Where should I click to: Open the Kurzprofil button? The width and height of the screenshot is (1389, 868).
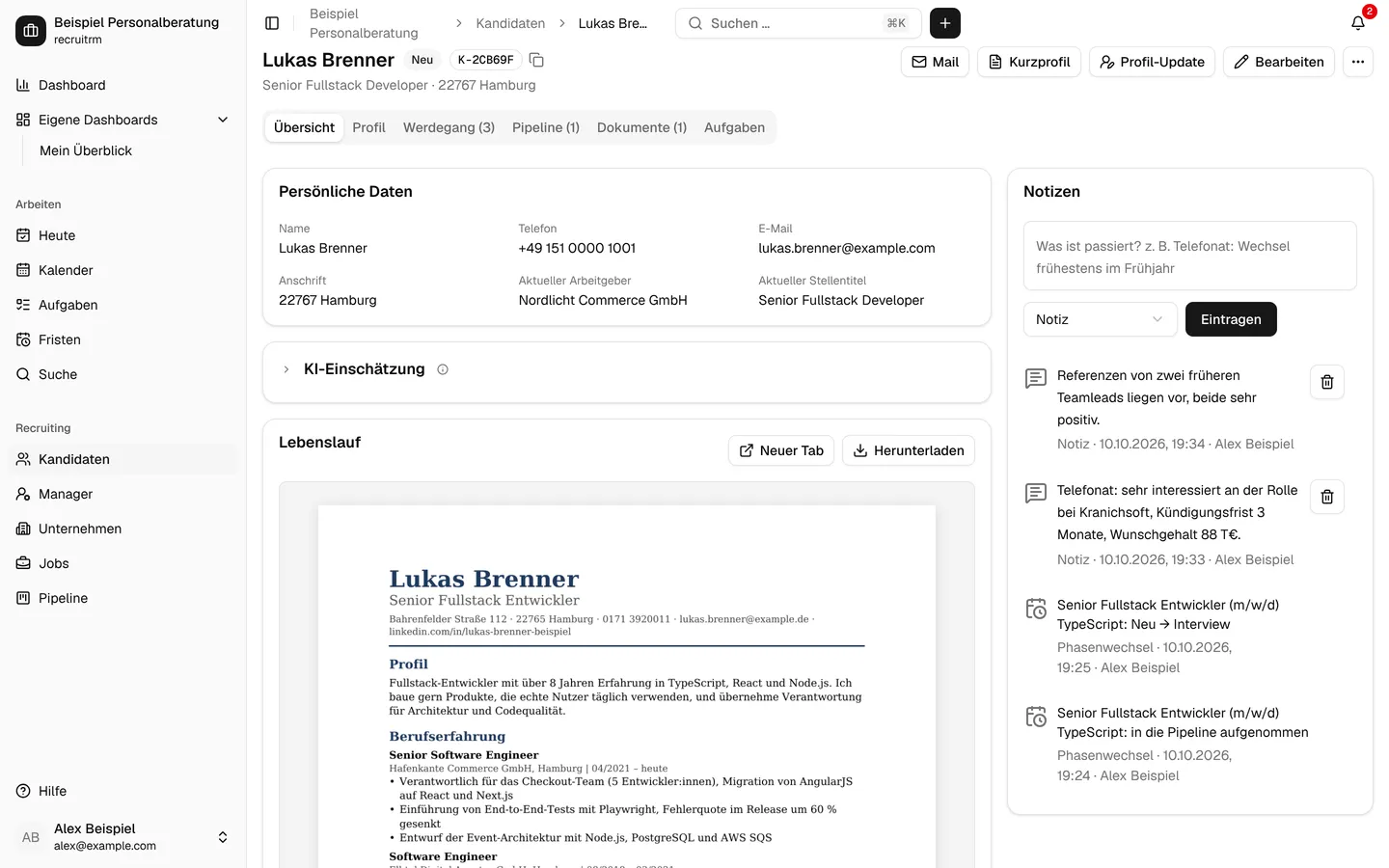click(1029, 62)
